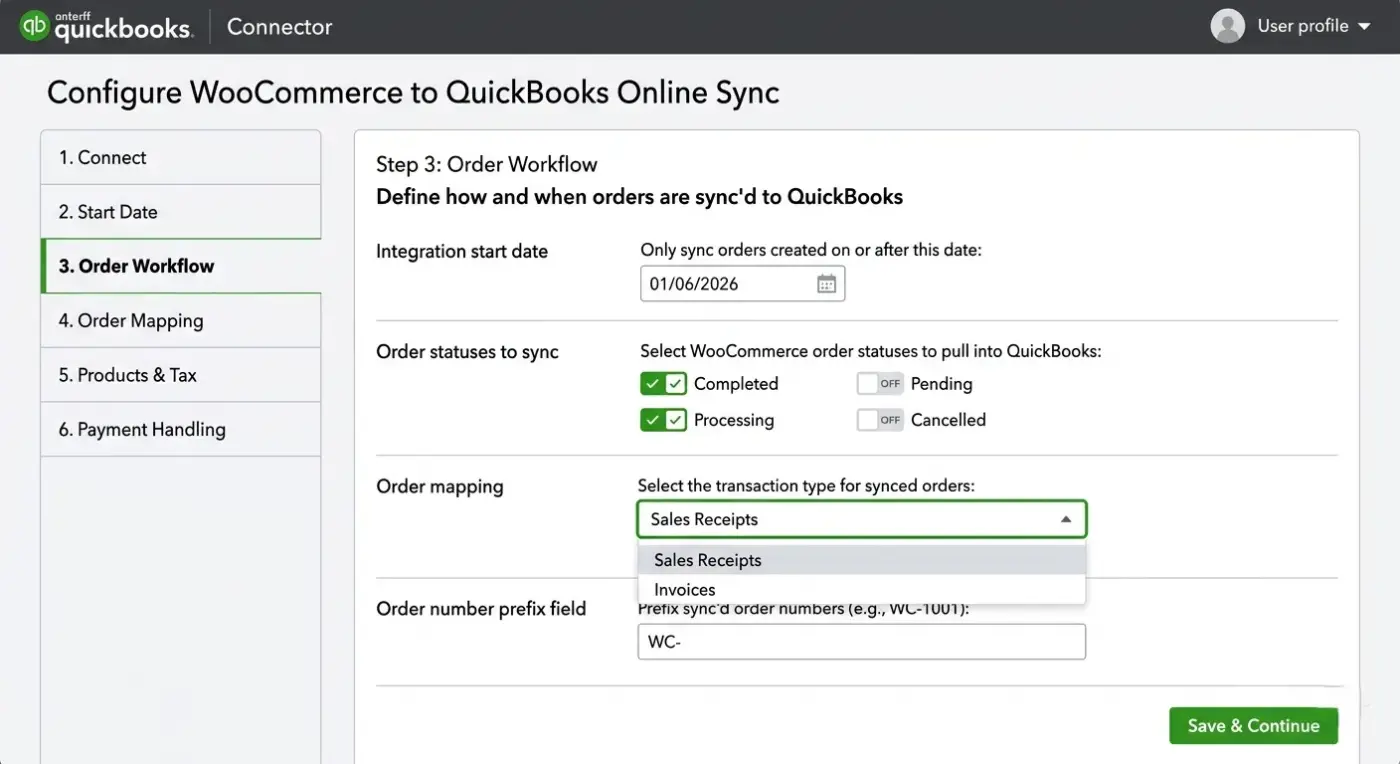This screenshot has height=764, width=1400.
Task: Click the 'Order number prefix field' label
Action: point(481,609)
